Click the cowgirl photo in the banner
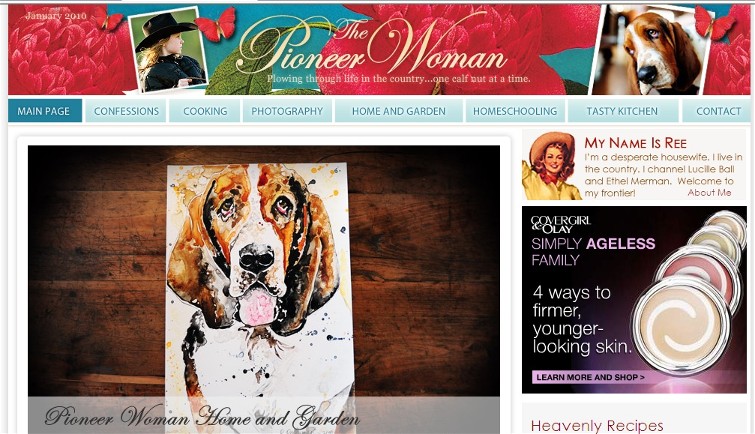The height and width of the screenshot is (434, 755). click(x=168, y=51)
